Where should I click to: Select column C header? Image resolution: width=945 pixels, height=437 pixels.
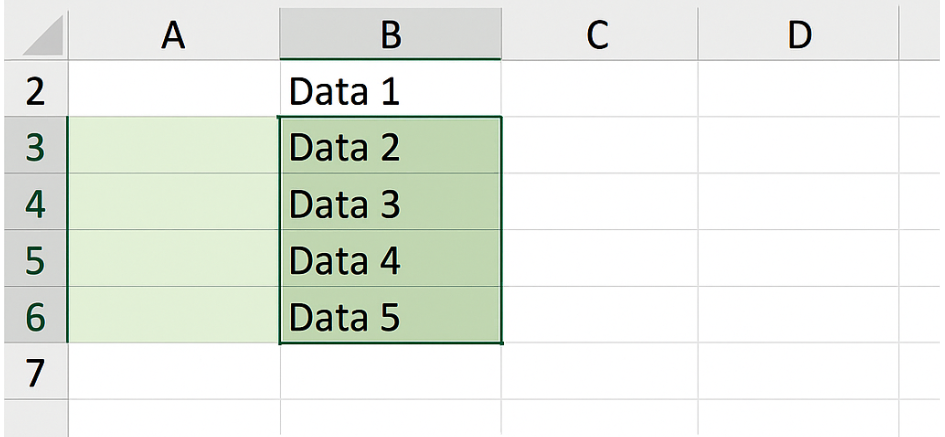click(x=600, y=35)
